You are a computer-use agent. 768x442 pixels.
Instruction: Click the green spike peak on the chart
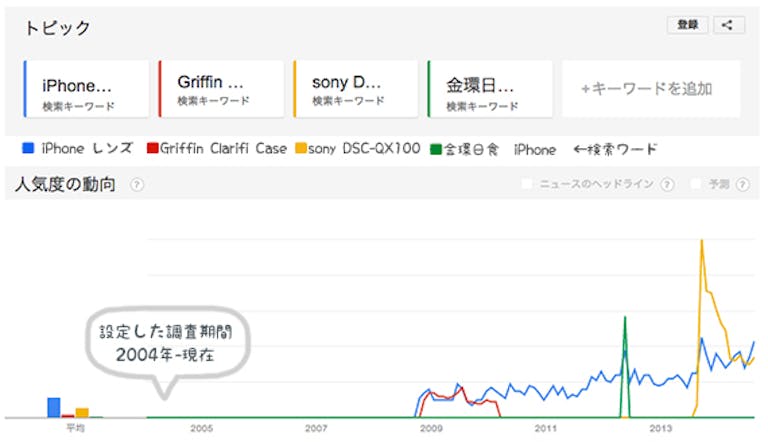(625, 318)
